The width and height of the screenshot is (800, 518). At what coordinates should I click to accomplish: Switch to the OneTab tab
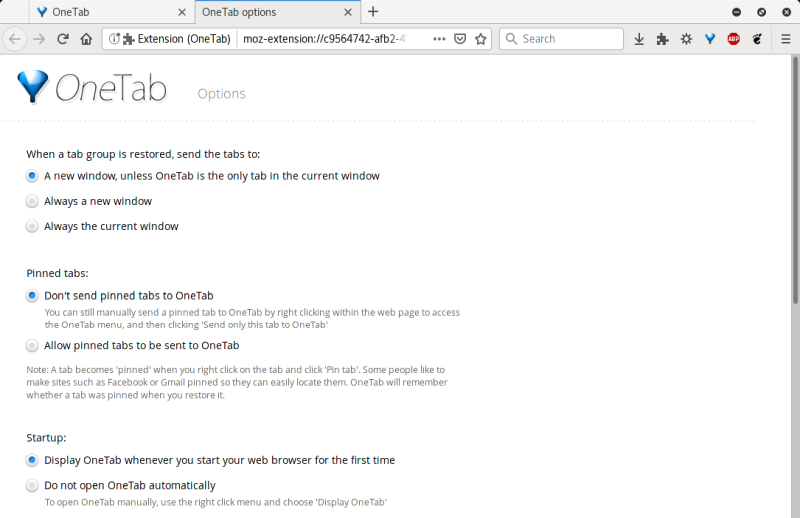tap(112, 12)
